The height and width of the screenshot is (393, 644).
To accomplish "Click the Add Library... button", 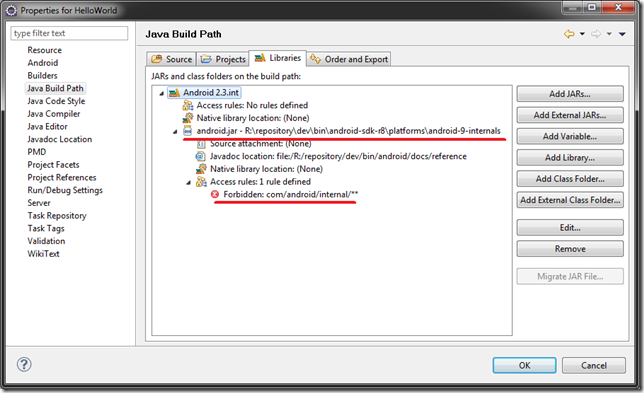I will click(570, 158).
